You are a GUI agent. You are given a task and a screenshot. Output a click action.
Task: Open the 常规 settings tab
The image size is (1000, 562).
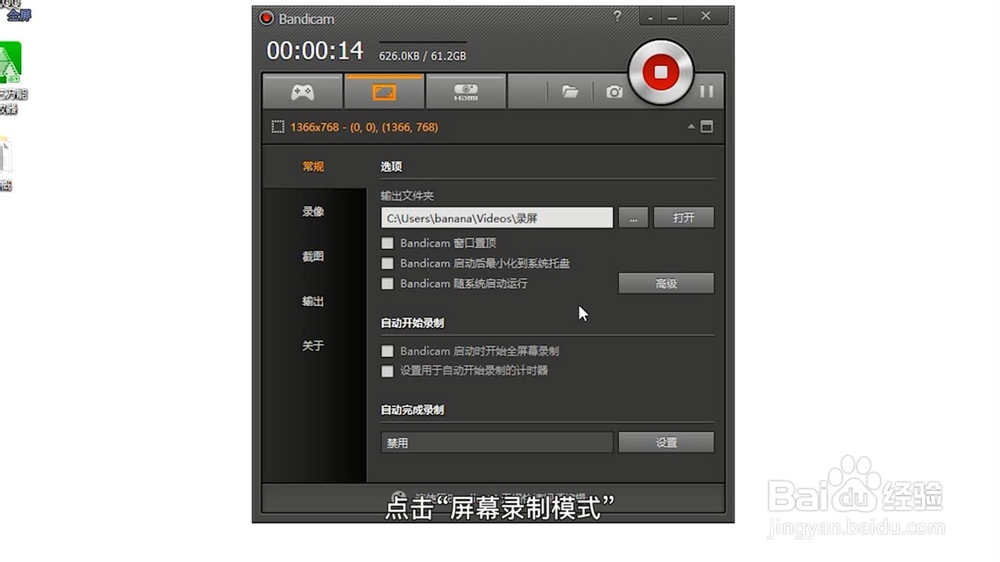[313, 166]
